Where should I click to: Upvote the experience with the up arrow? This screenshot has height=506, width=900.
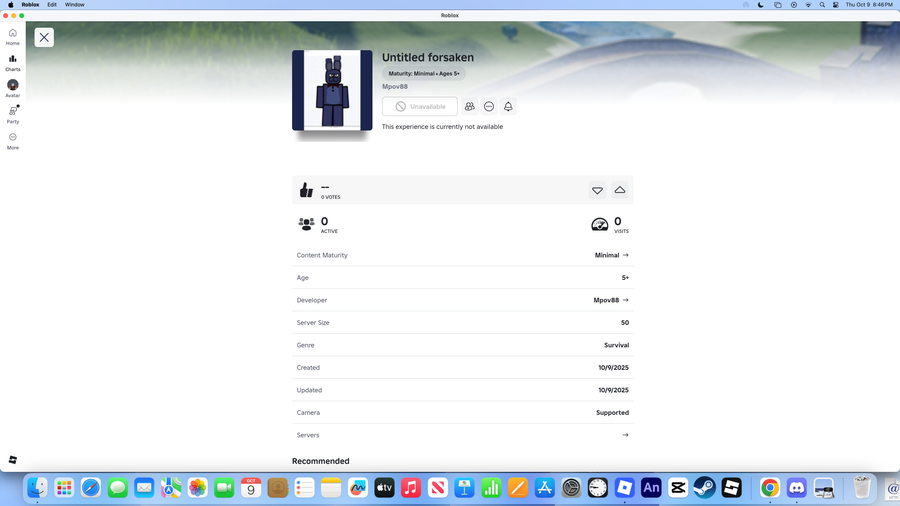(x=620, y=190)
